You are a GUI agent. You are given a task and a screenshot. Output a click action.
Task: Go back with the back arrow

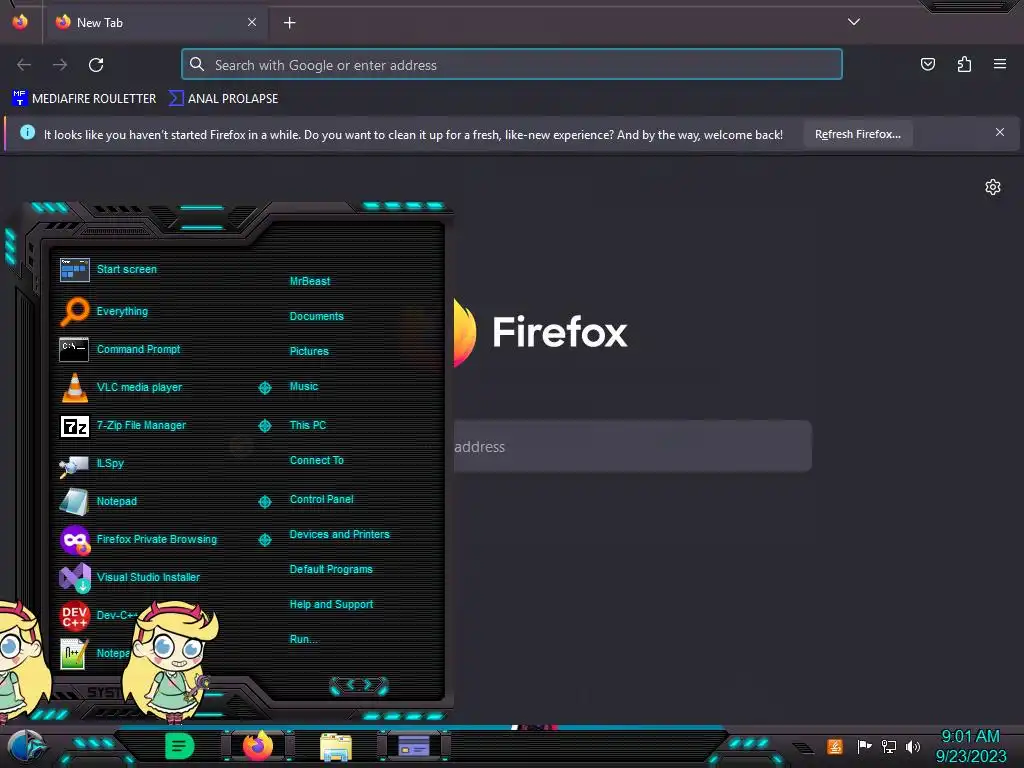[24, 65]
